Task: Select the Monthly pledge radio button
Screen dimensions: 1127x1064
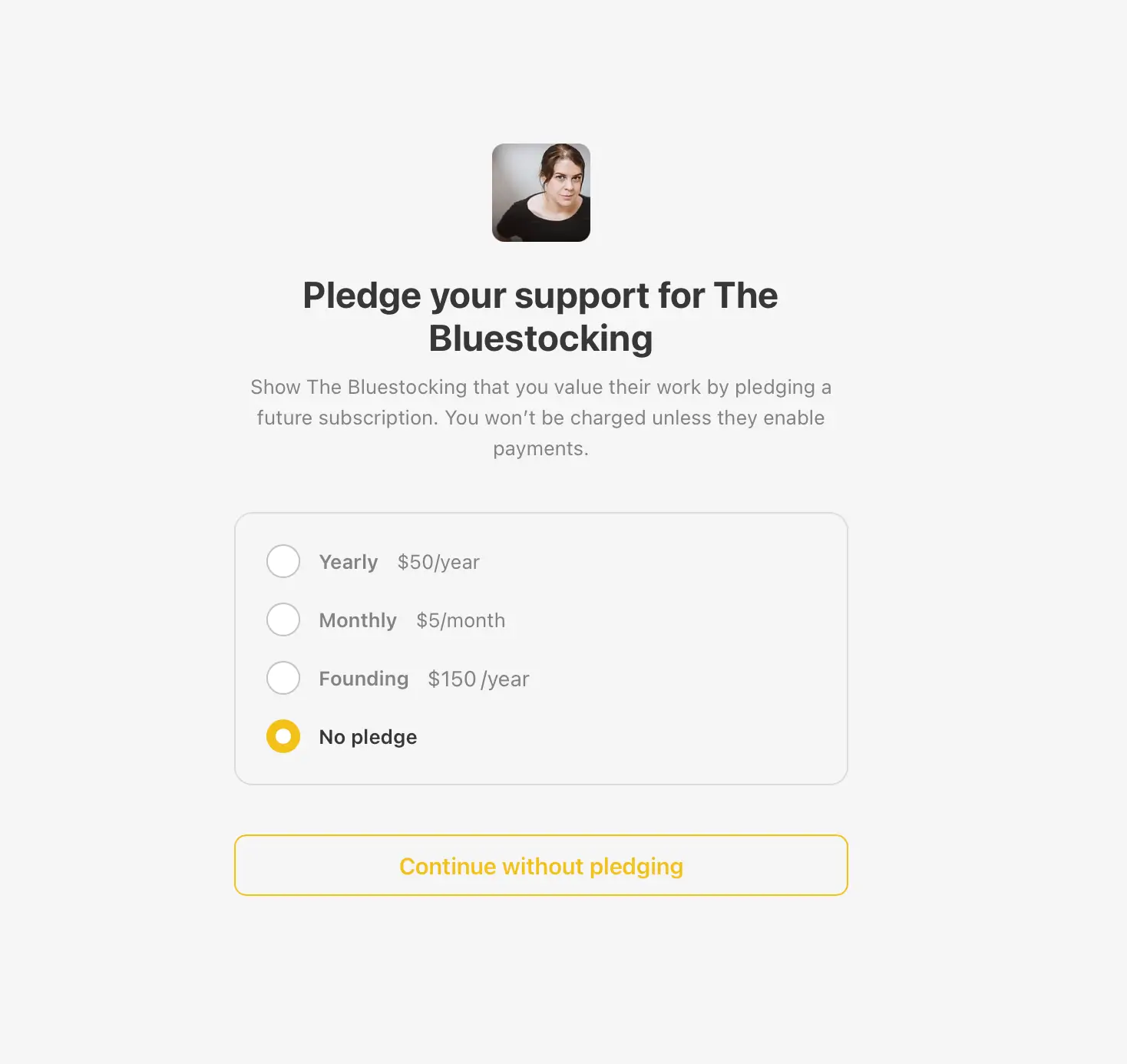Action: (x=283, y=620)
